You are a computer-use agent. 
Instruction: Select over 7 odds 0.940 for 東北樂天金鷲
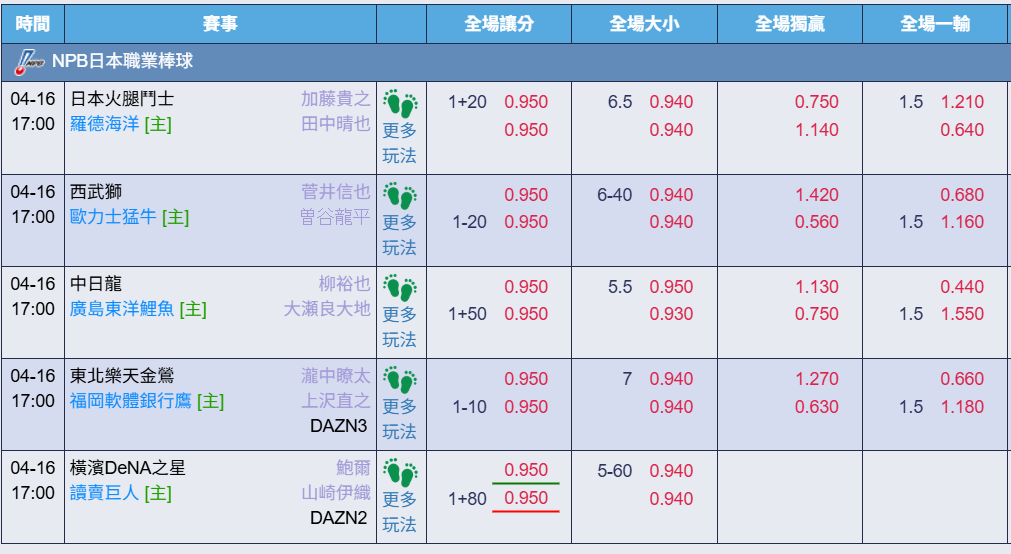671,379
